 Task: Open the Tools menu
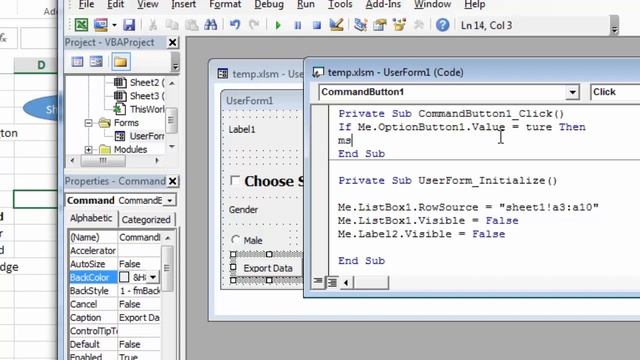pyautogui.click(x=340, y=4)
